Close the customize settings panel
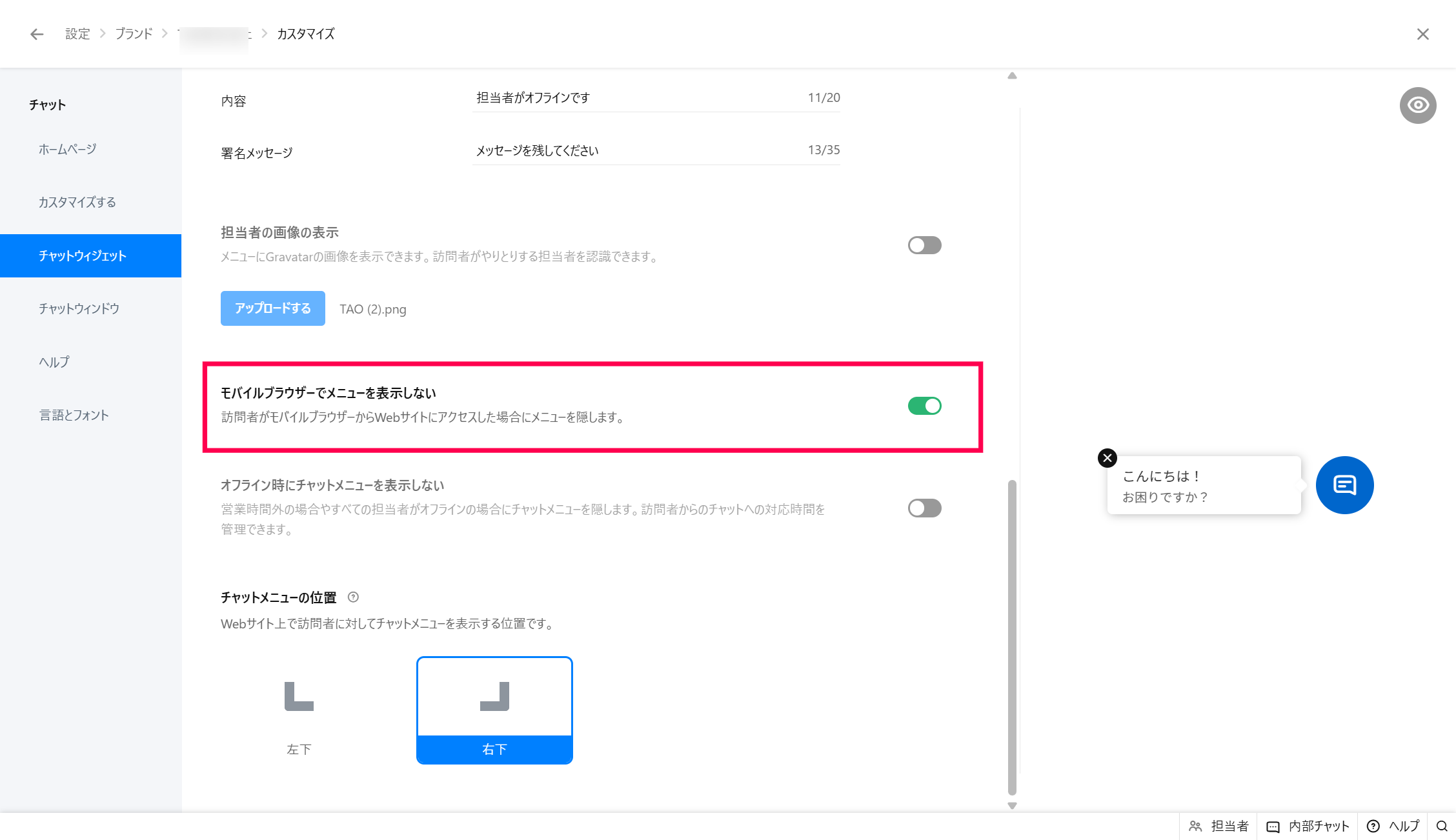This screenshot has width=1456, height=840. [x=1422, y=34]
